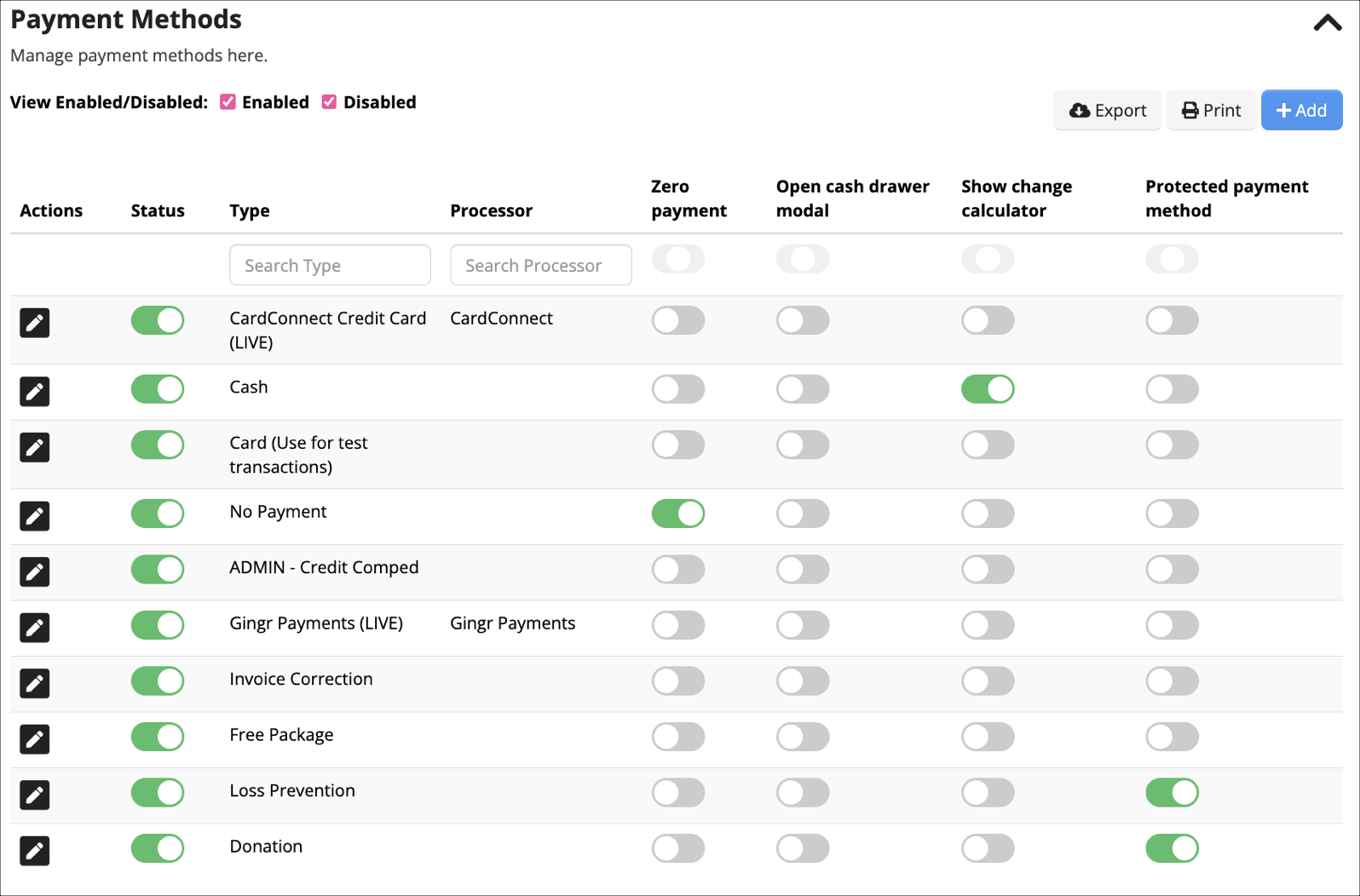Screen dimensions: 1360x896
Task: Disable Protected payment method for Loss Prevention
Action: pyautogui.click(x=1173, y=792)
